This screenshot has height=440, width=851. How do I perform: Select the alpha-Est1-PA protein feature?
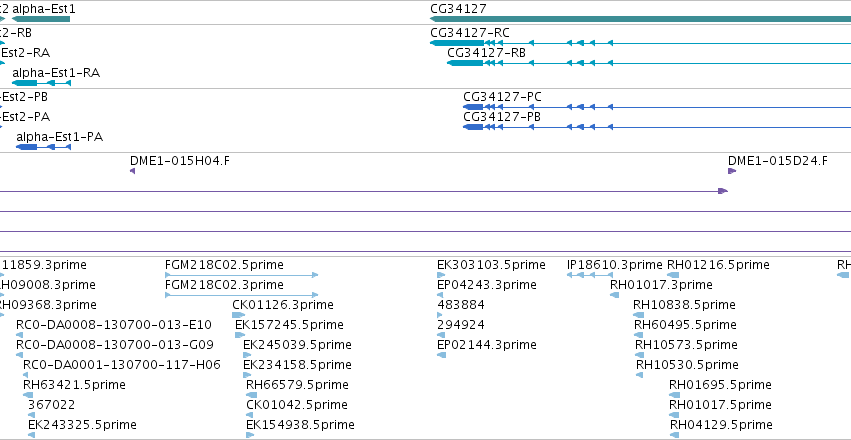coord(43,147)
